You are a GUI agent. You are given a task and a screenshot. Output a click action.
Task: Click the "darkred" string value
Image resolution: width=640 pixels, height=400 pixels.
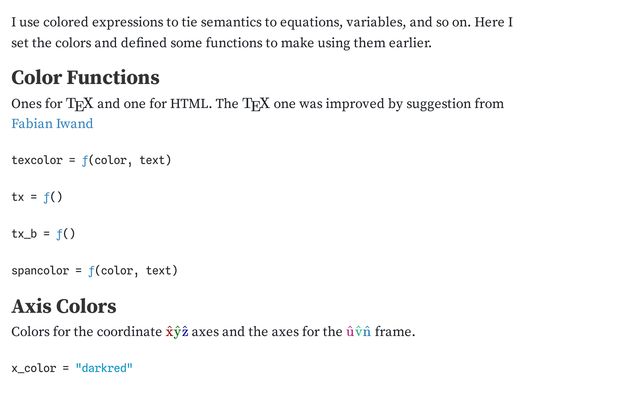point(104,368)
